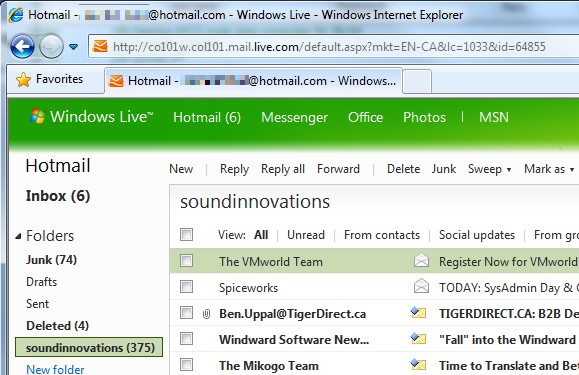
Task: Open the Deleted (4) folder
Action: point(58,326)
